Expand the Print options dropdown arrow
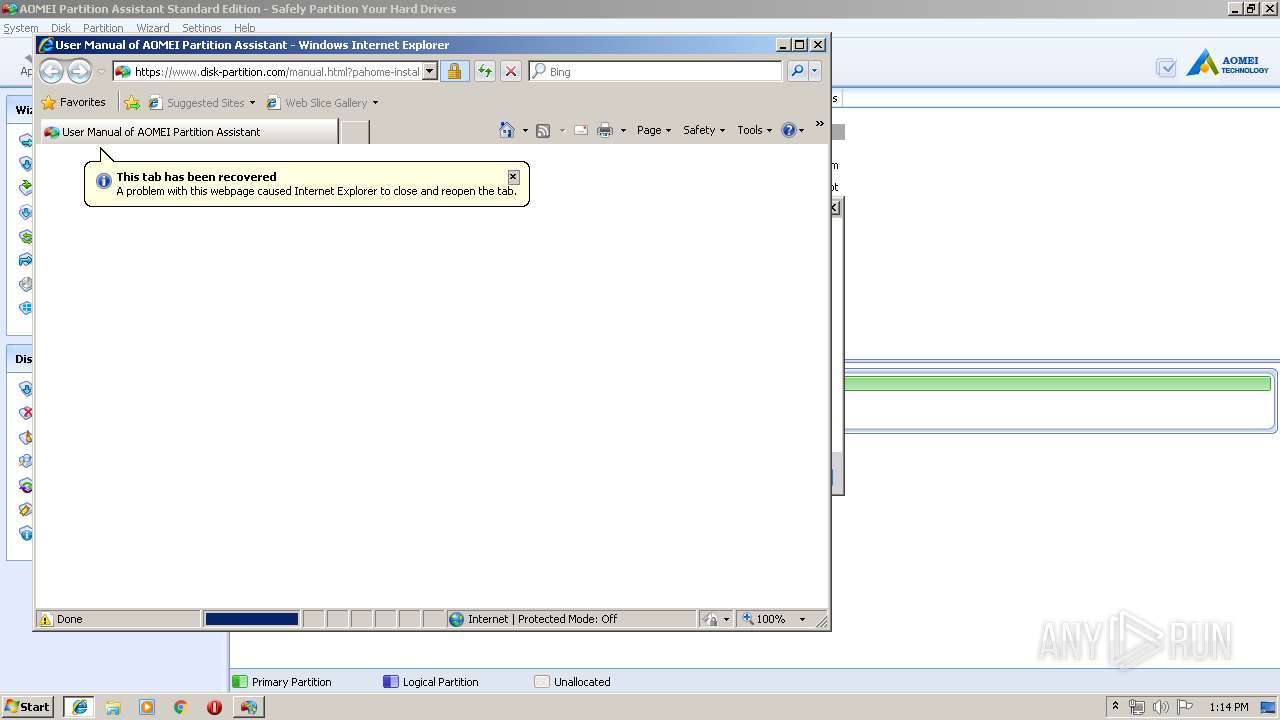The height and width of the screenshot is (720, 1280). point(623,130)
